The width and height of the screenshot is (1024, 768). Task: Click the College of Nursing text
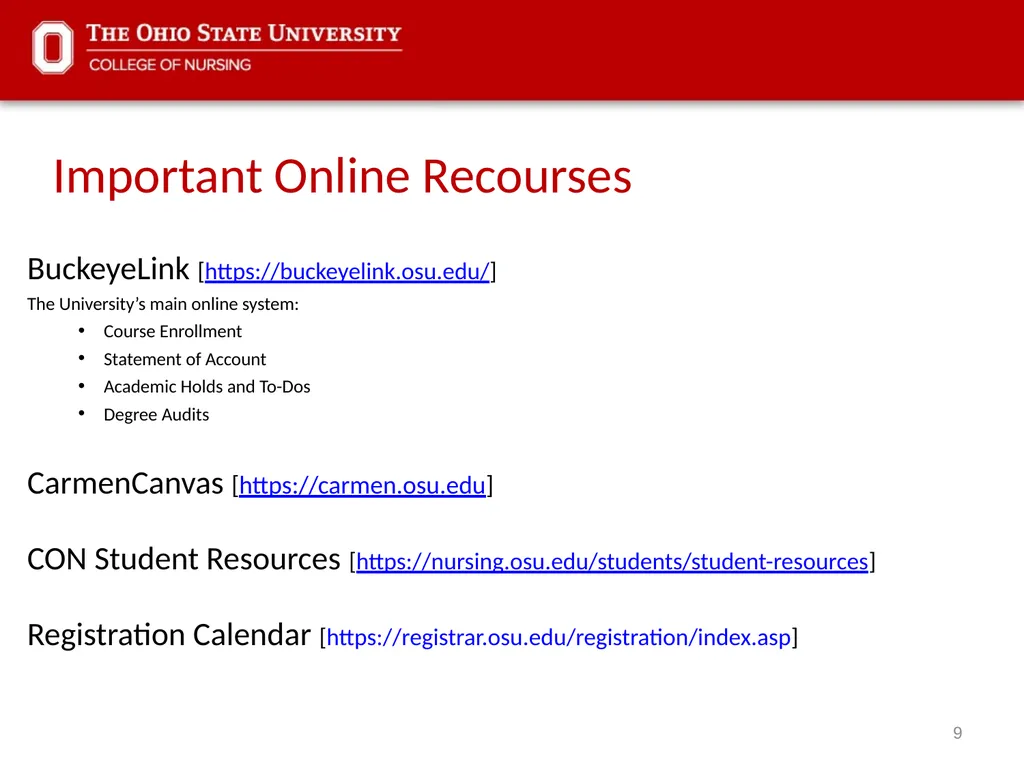click(170, 65)
